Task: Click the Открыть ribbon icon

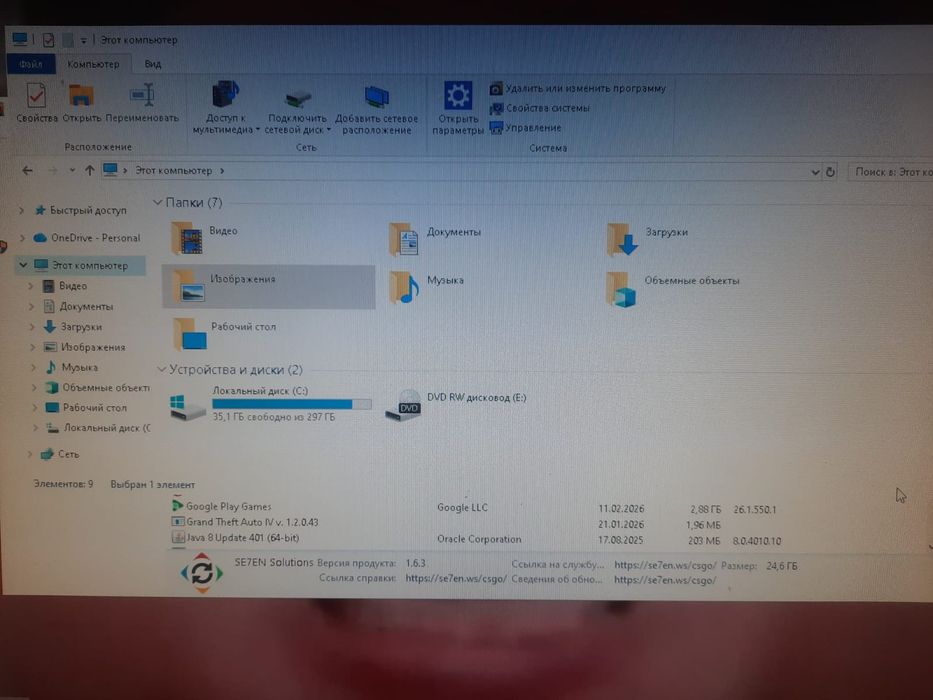Action: 82,96
